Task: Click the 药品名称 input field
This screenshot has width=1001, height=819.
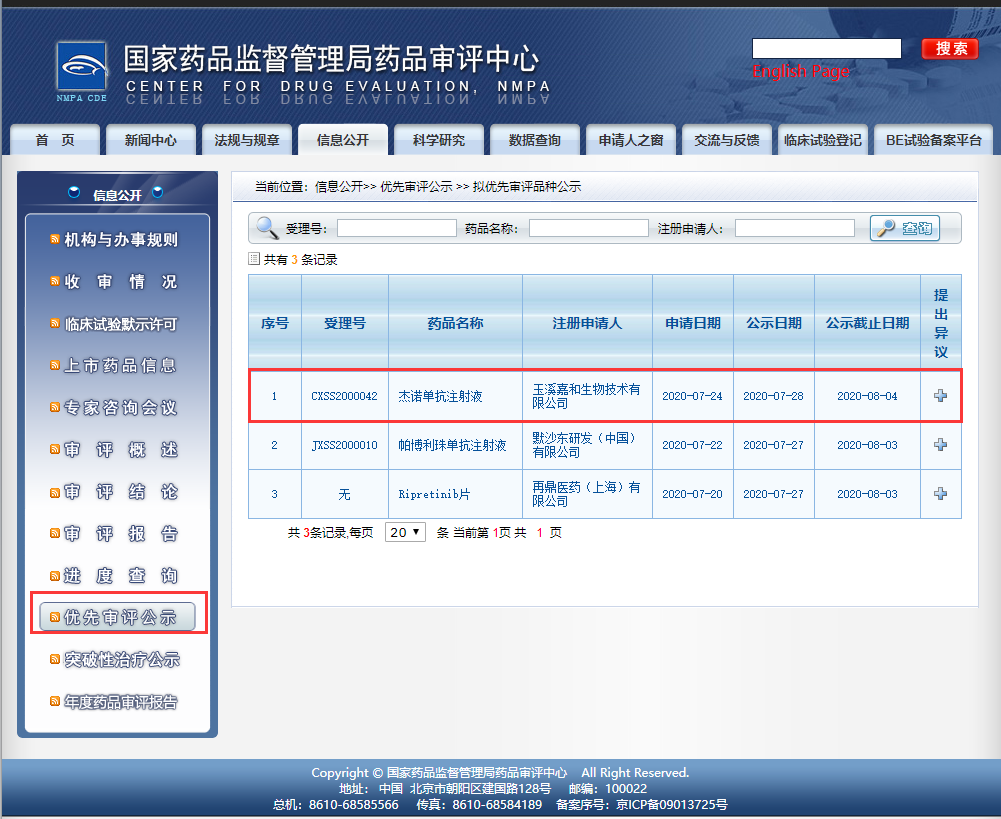Action: [x=588, y=227]
